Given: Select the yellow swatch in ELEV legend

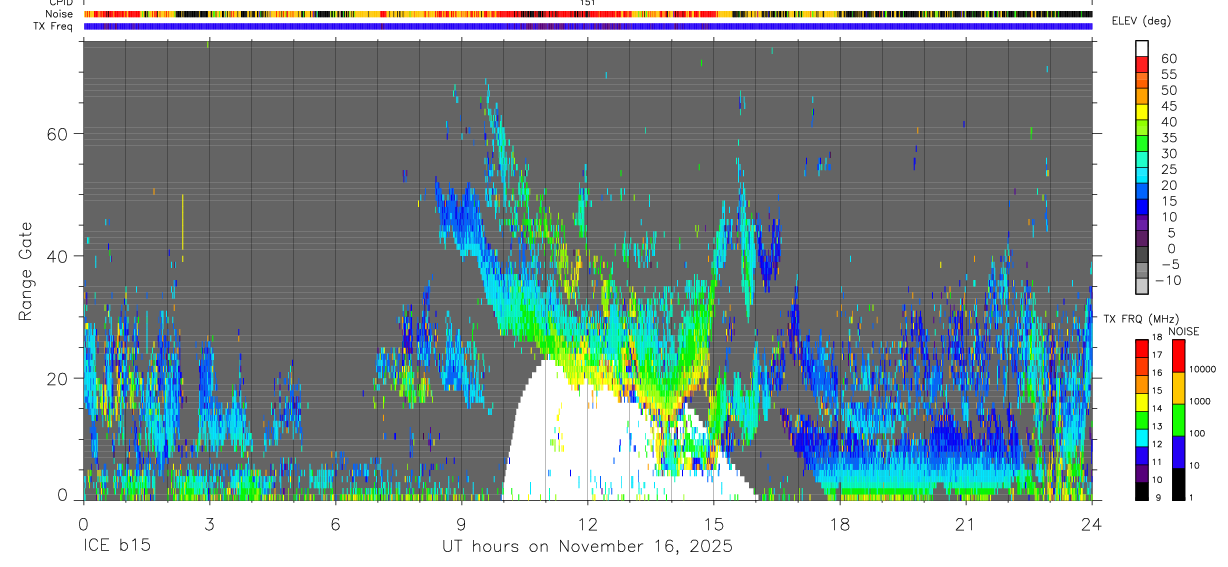Looking at the screenshot, I should (x=1142, y=112).
